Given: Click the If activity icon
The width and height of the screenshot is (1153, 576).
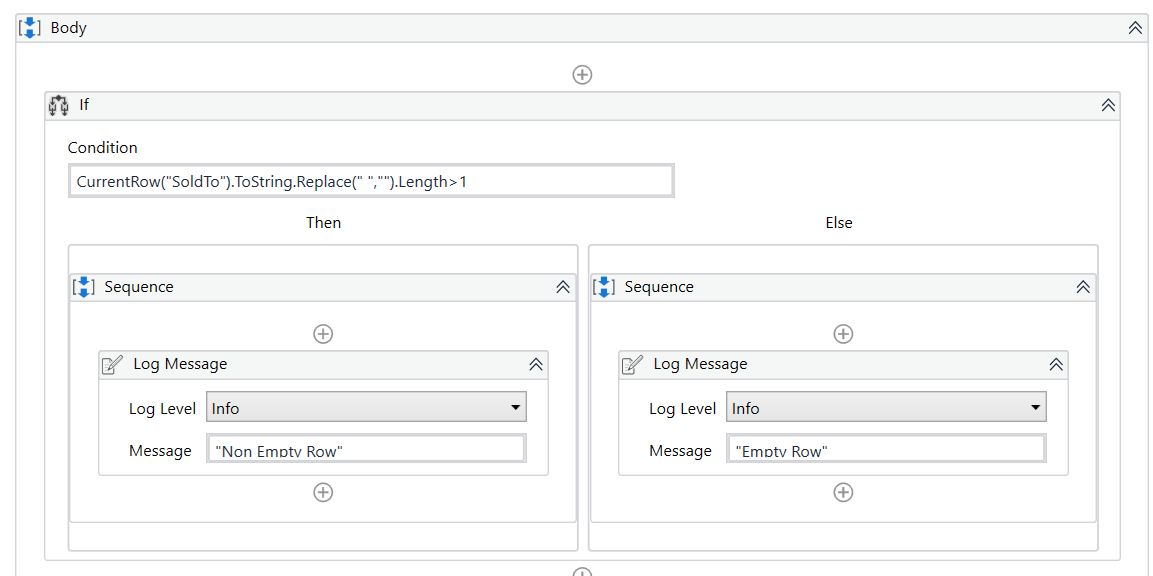Looking at the screenshot, I should [x=59, y=105].
